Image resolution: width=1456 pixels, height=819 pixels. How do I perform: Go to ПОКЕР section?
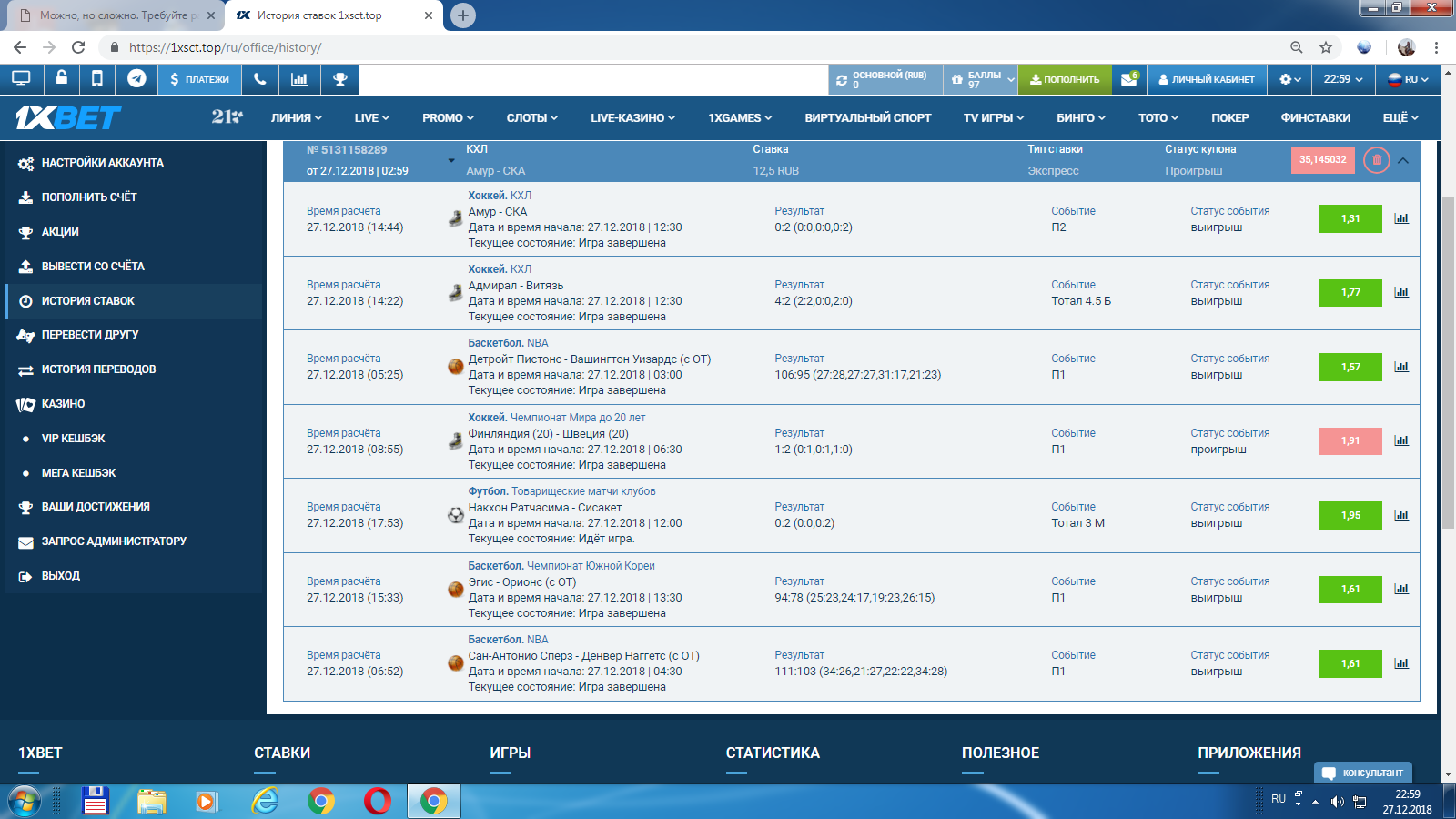[x=1230, y=117]
